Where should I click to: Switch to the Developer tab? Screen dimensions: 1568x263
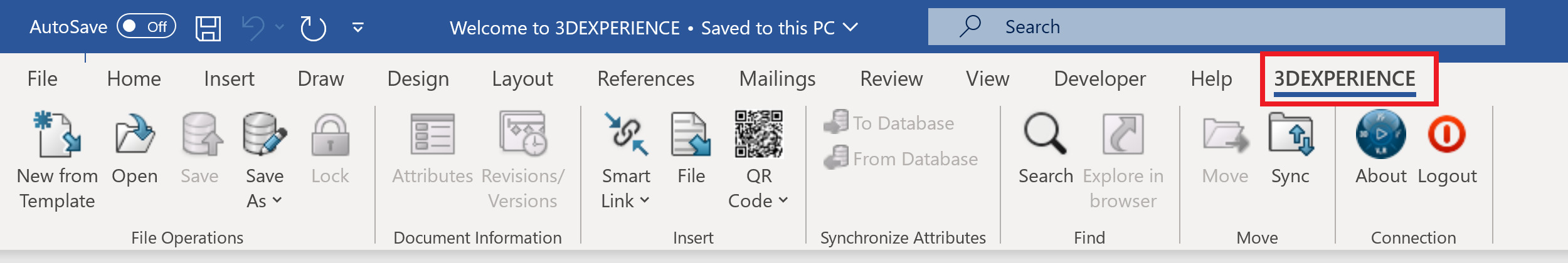[x=1099, y=79]
